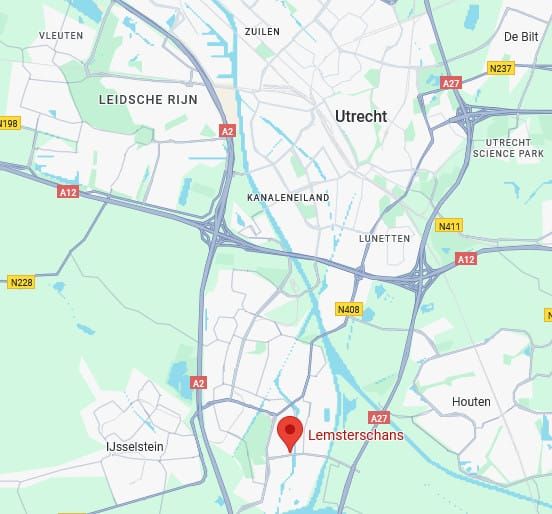552x514 pixels.
Task: Click the IJsselstein town label
Action: coord(135,446)
